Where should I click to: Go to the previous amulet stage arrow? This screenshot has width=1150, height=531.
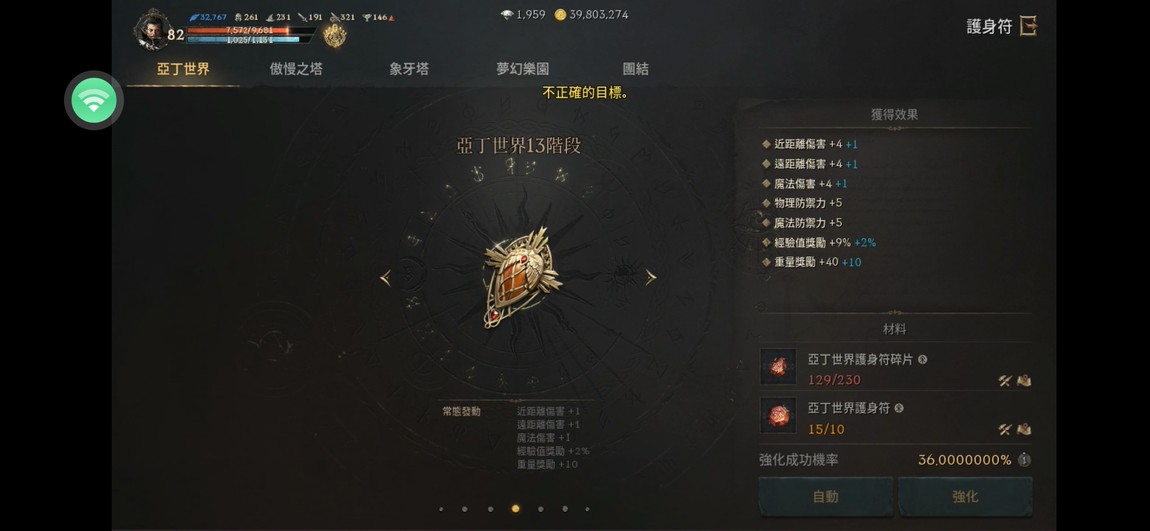click(385, 277)
